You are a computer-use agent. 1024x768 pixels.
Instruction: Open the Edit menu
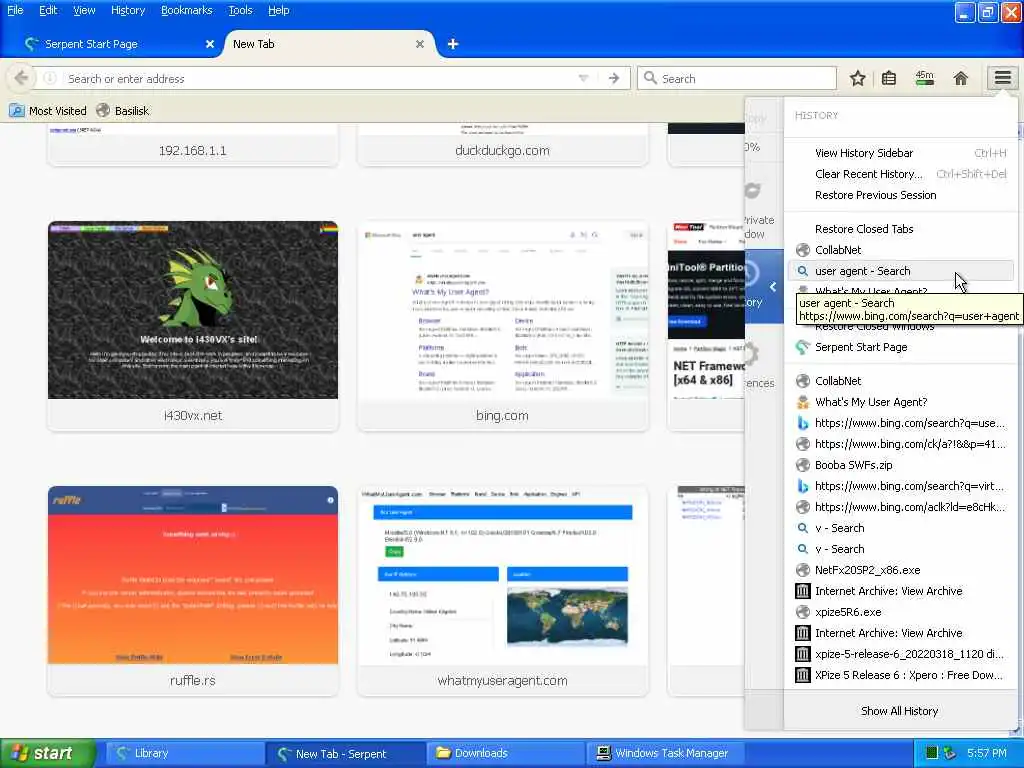(x=48, y=10)
